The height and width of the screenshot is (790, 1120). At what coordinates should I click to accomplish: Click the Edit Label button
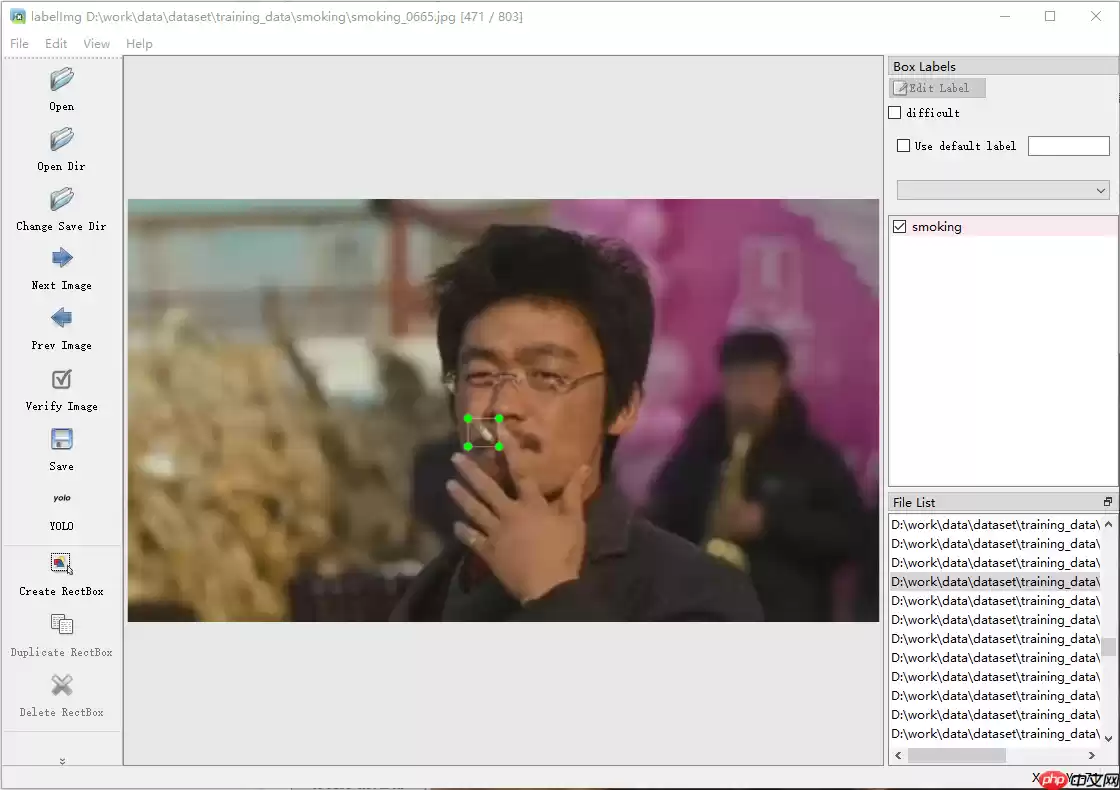[938, 88]
